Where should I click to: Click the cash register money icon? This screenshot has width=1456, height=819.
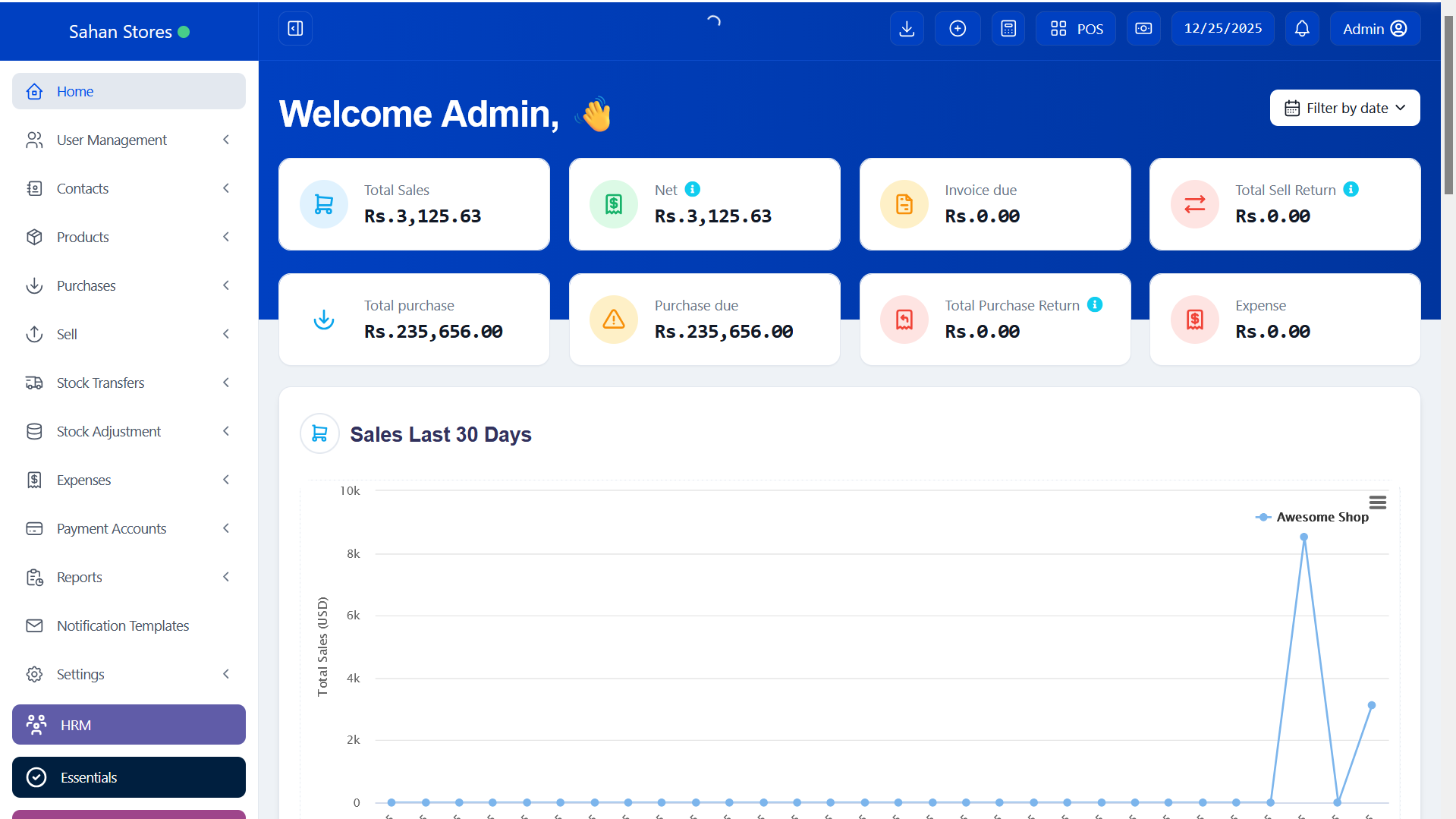pyautogui.click(x=1143, y=29)
